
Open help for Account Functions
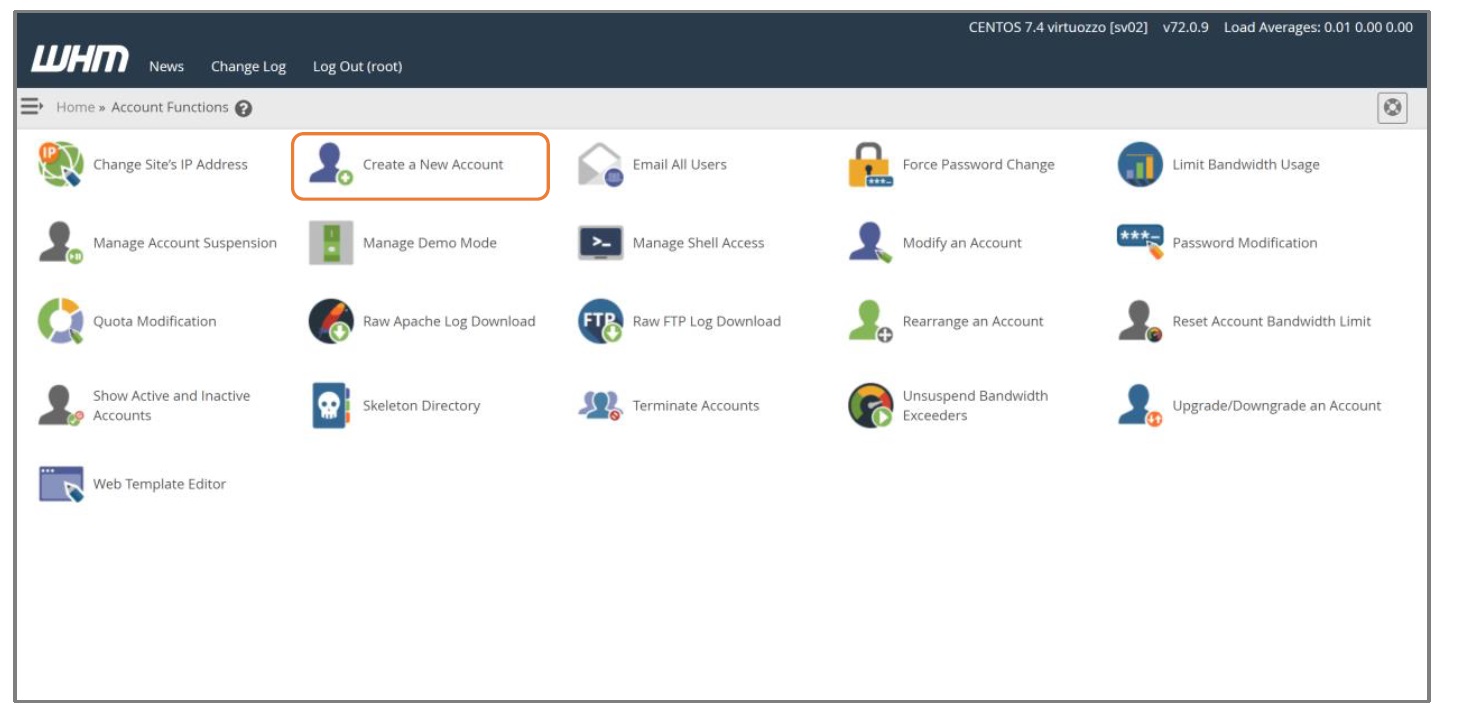(x=243, y=108)
